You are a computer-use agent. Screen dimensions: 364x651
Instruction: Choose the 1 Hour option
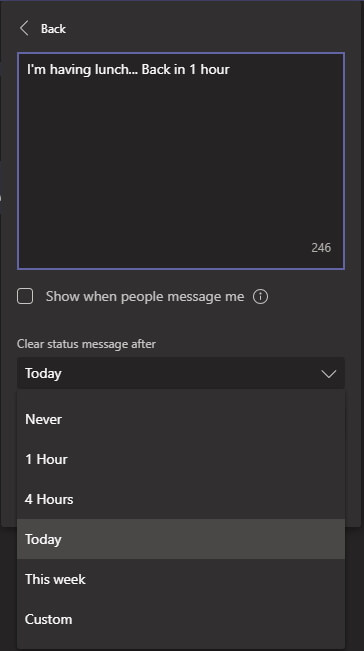[181, 459]
